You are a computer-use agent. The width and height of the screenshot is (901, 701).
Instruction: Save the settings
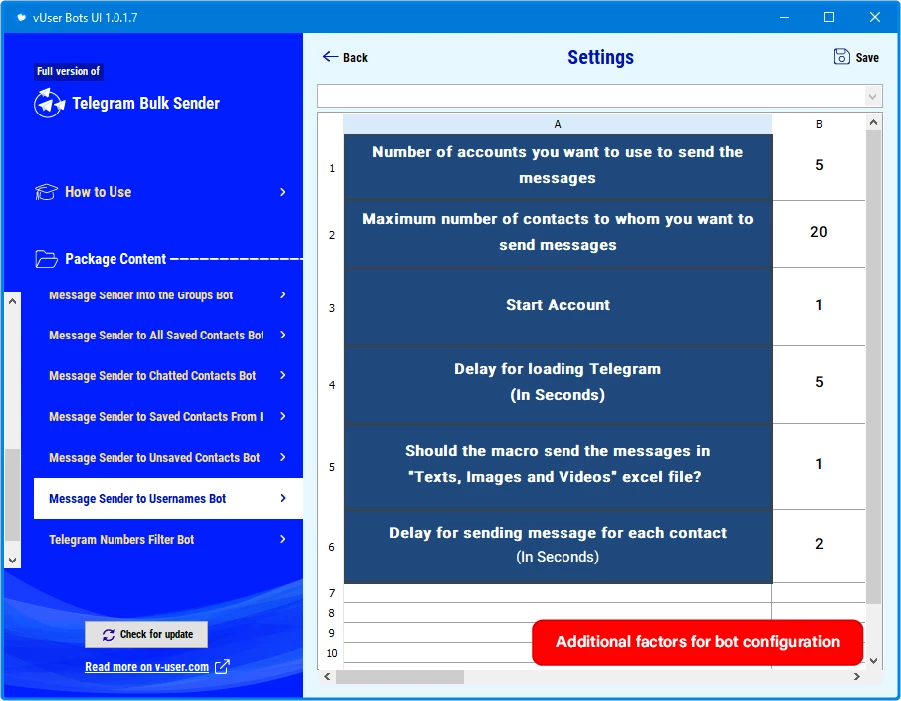point(856,57)
